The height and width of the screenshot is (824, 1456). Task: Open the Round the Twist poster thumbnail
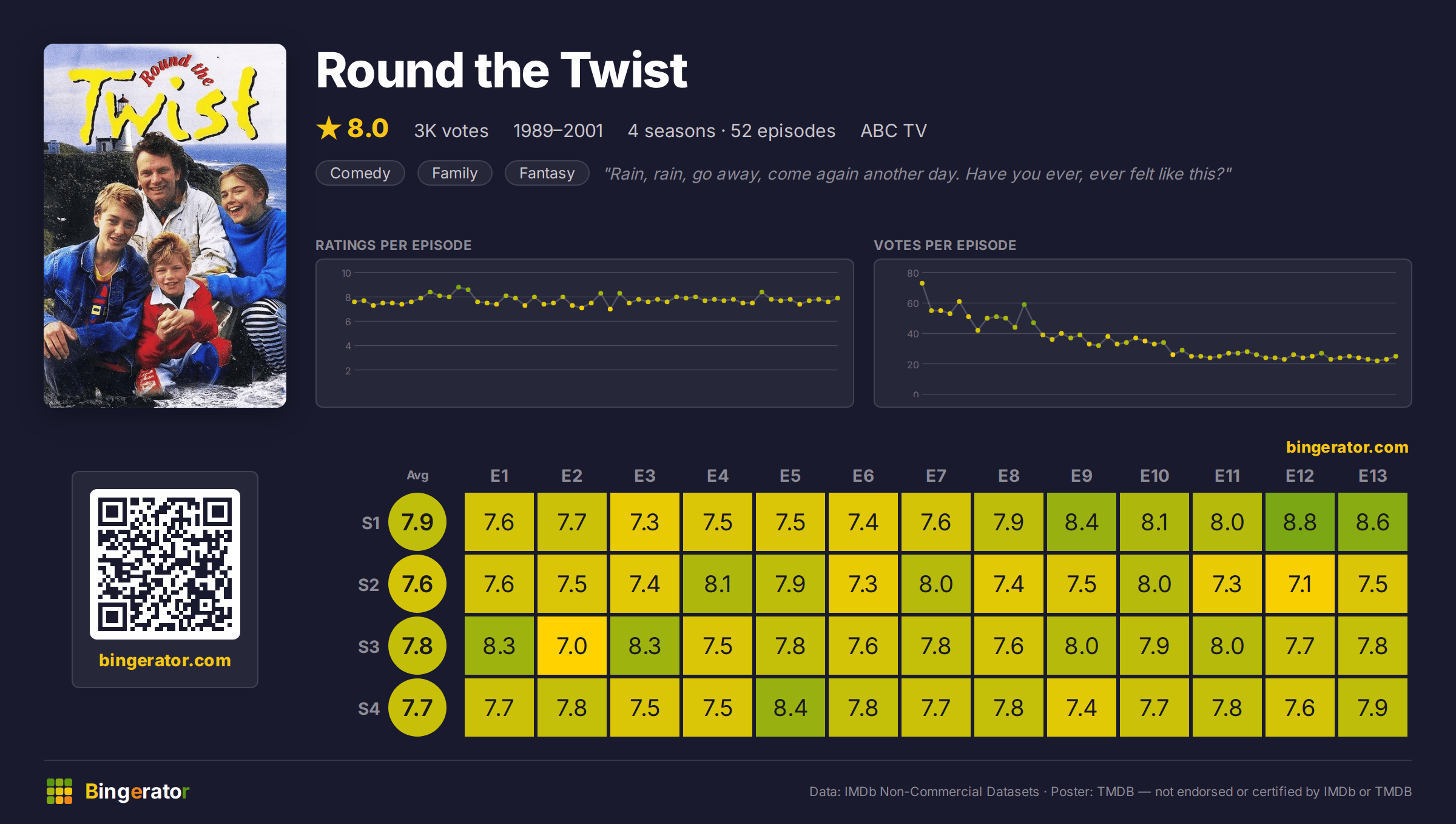165,226
